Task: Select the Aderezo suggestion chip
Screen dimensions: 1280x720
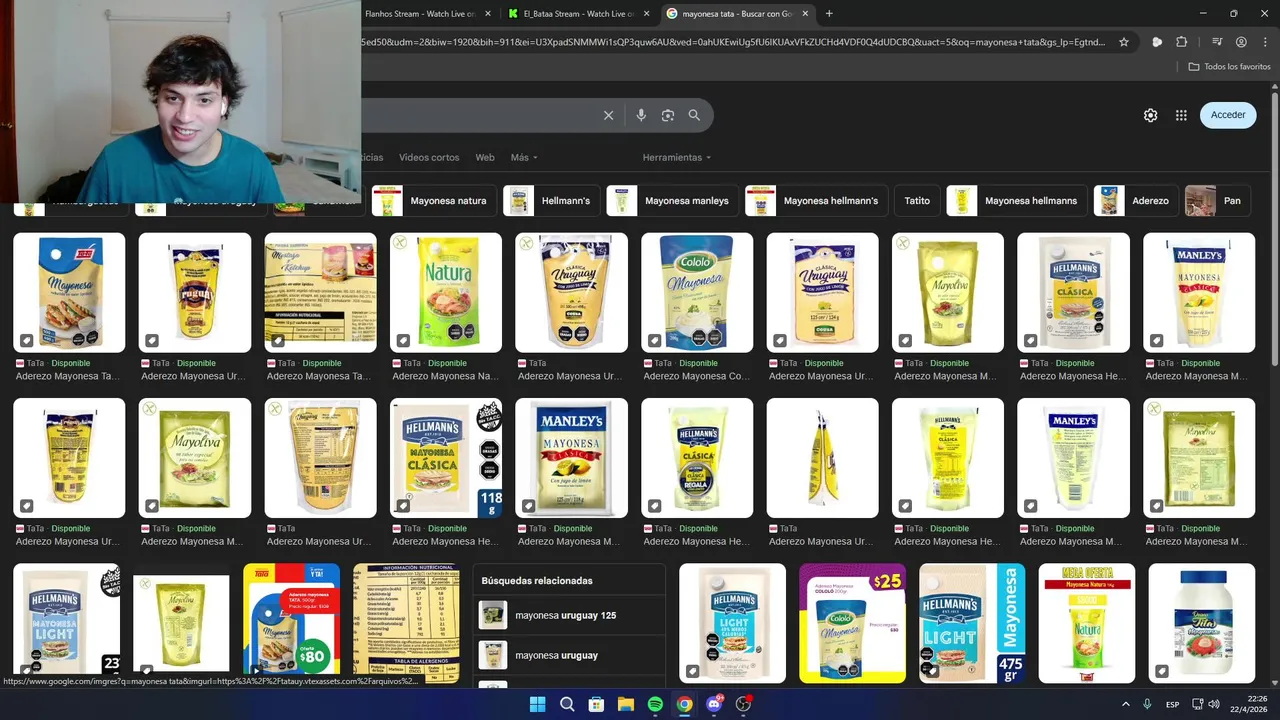Action: point(1136,201)
